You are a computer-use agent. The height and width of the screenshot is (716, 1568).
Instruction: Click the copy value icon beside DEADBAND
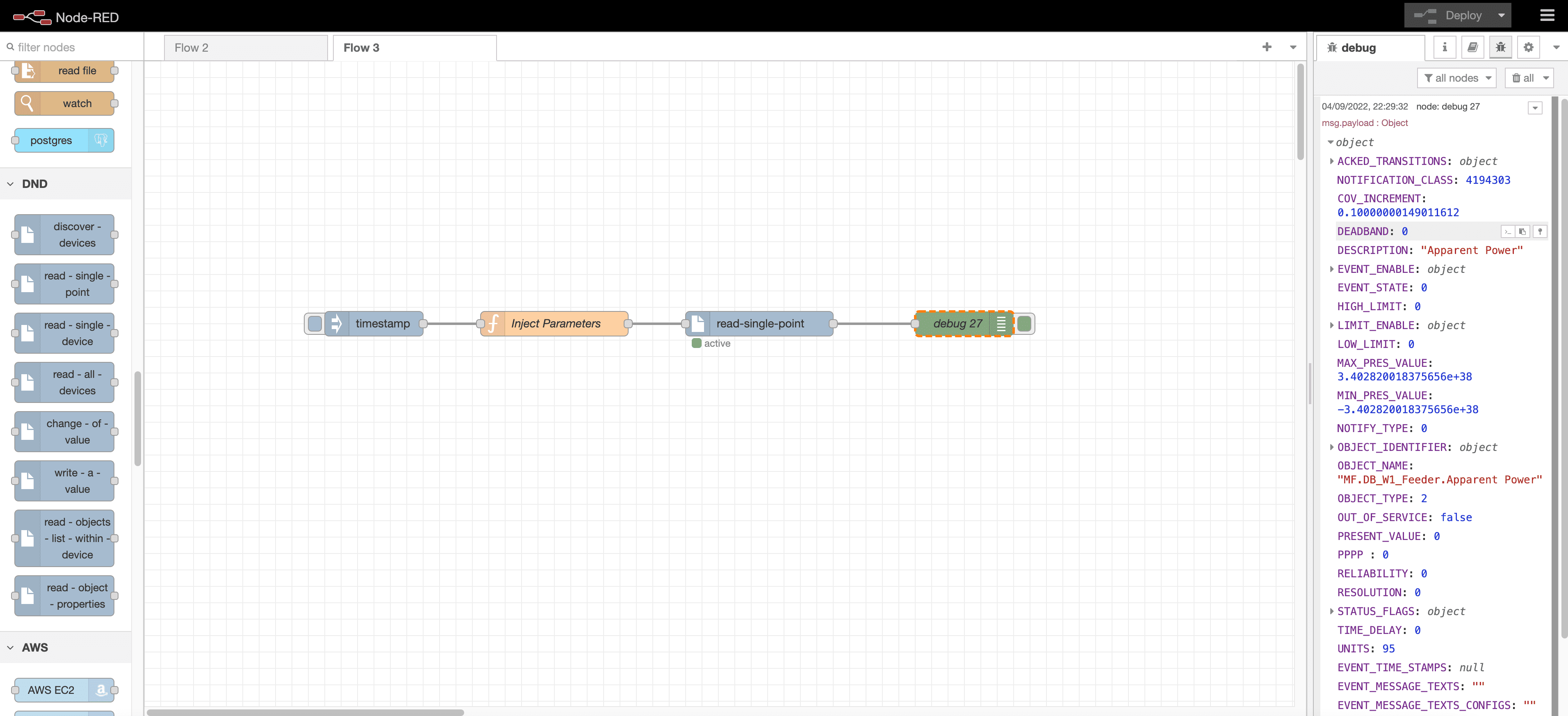click(1522, 231)
